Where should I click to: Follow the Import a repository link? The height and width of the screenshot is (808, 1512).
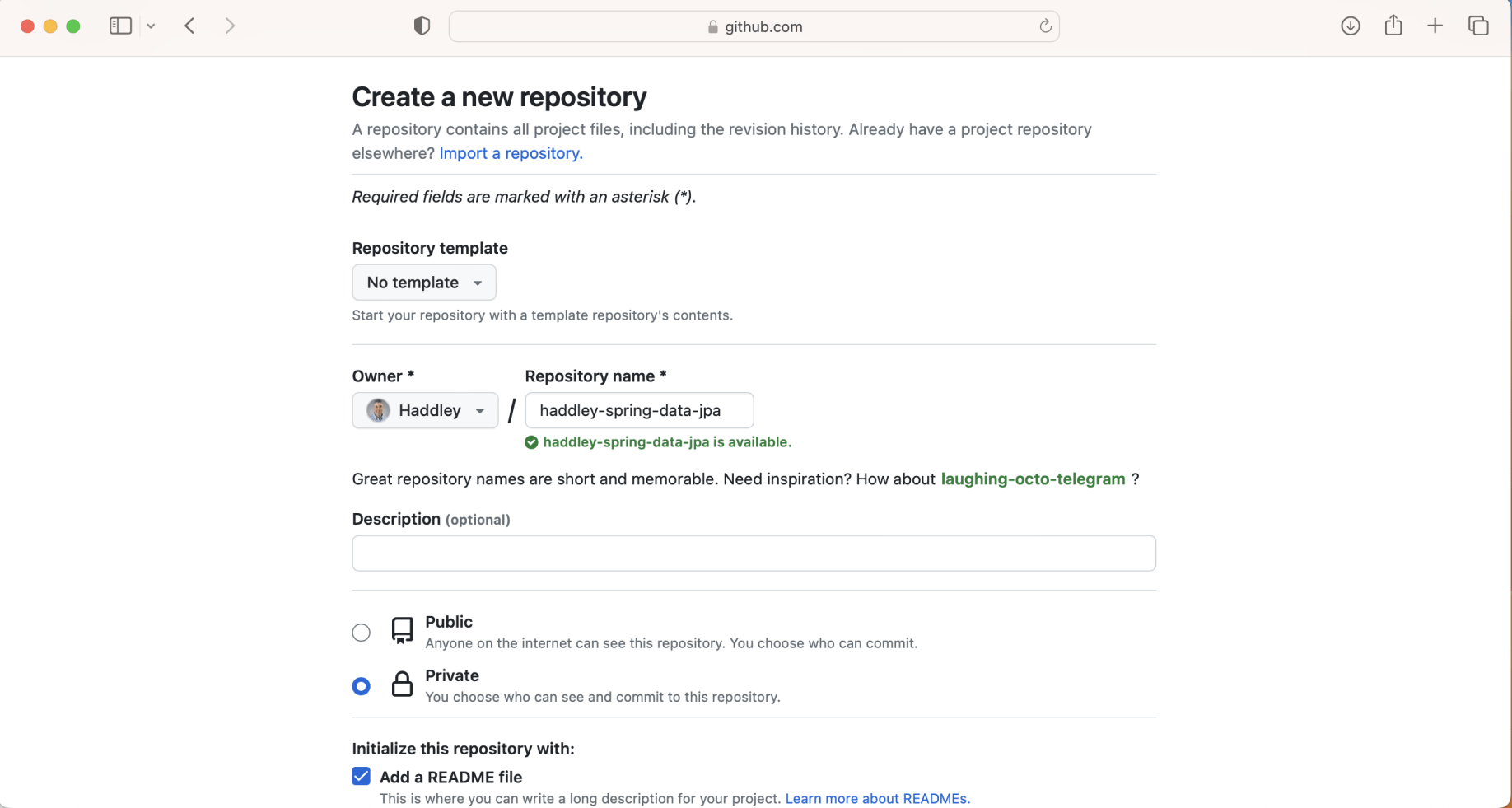[511, 153]
